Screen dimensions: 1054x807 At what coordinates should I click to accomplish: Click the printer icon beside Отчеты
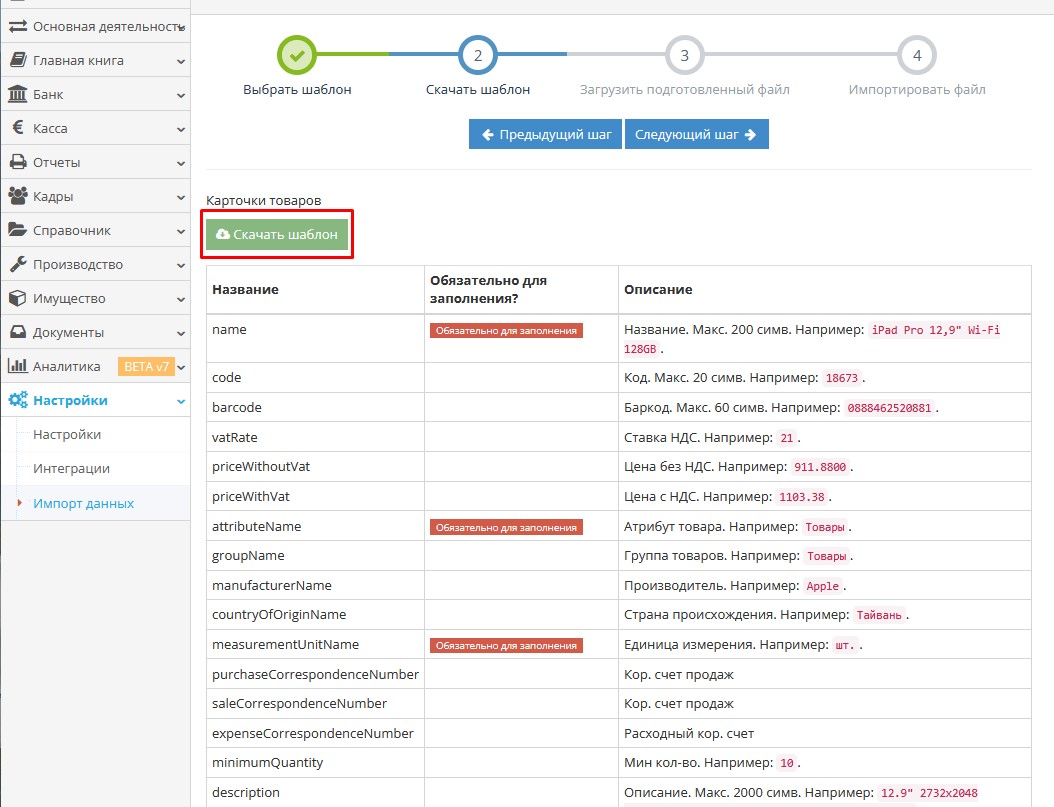18,163
